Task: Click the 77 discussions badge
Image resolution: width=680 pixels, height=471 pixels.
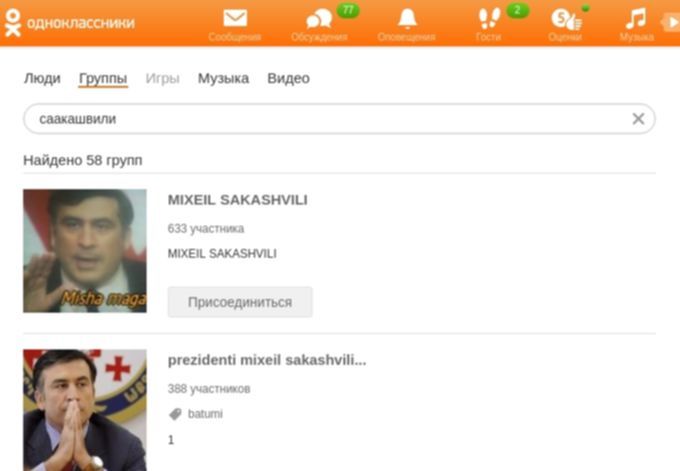Action: 348,10
